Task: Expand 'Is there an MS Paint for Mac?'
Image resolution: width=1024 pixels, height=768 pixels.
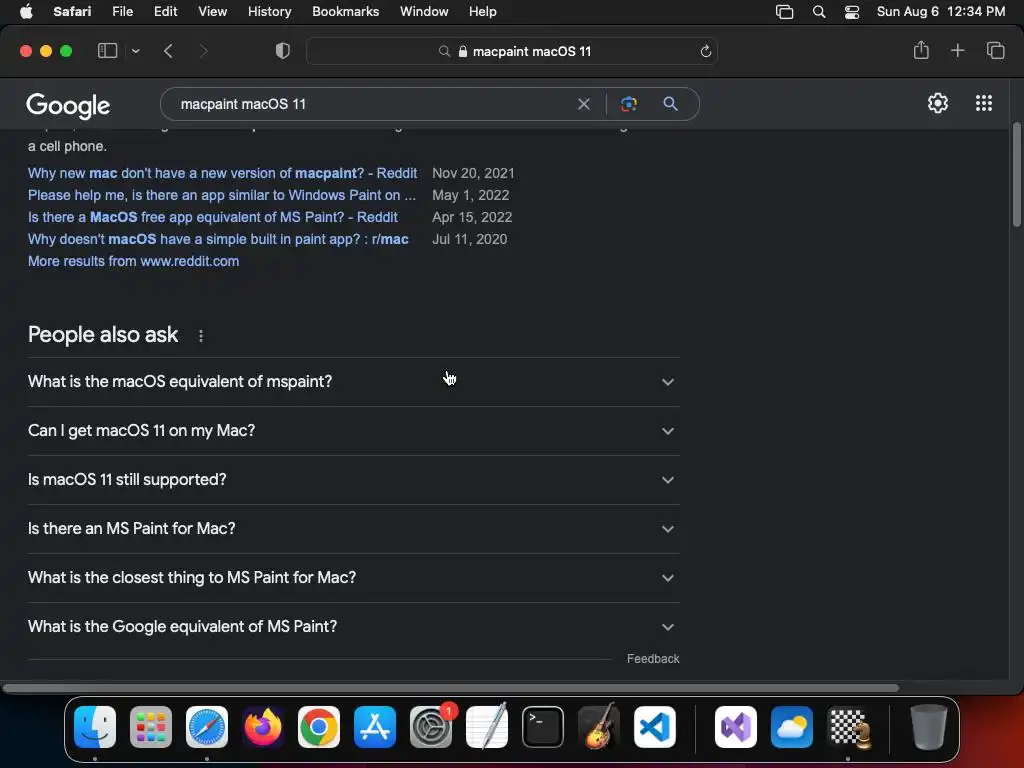Action: coord(353,529)
